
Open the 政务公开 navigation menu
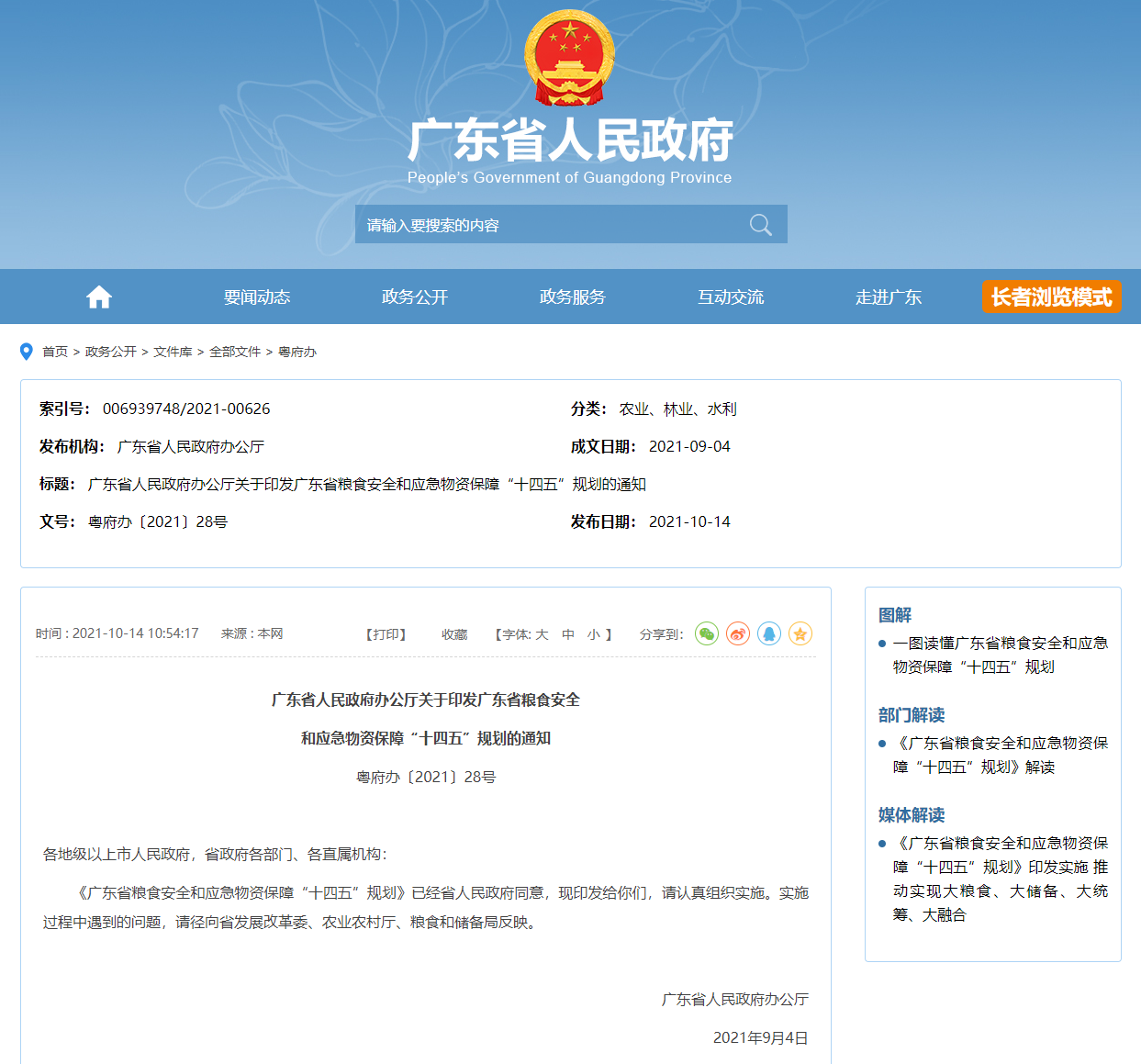point(415,297)
